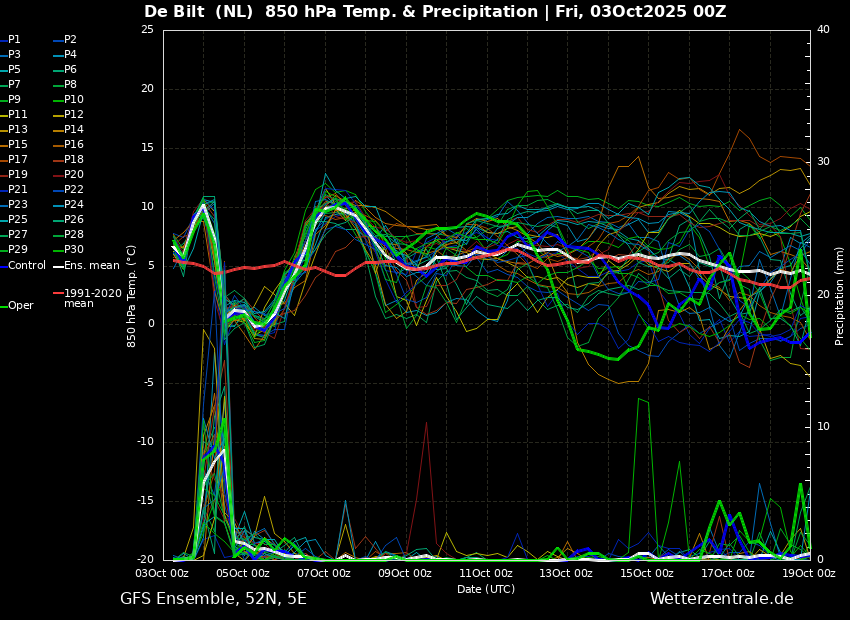Select the P6 legend entry

pyautogui.click(x=65, y=69)
